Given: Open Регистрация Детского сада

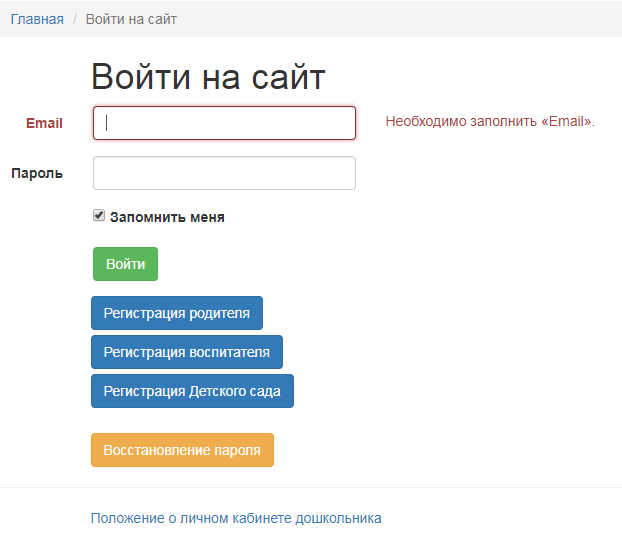Looking at the screenshot, I should 192,391.
